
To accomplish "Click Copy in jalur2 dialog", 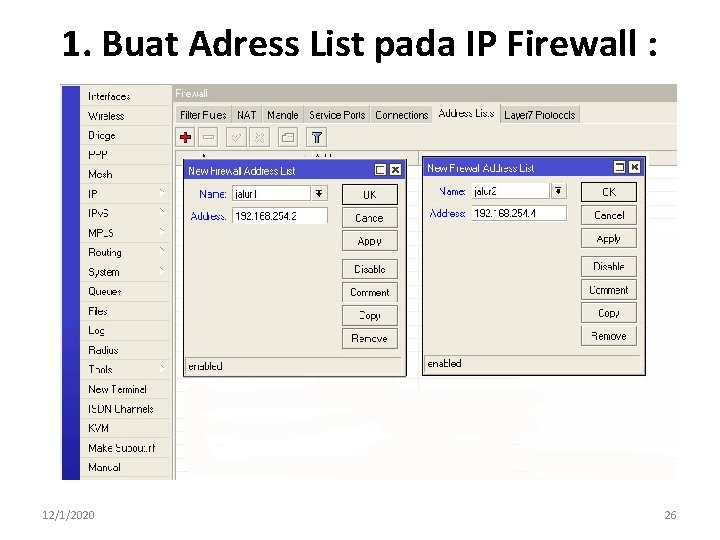I will [609, 313].
